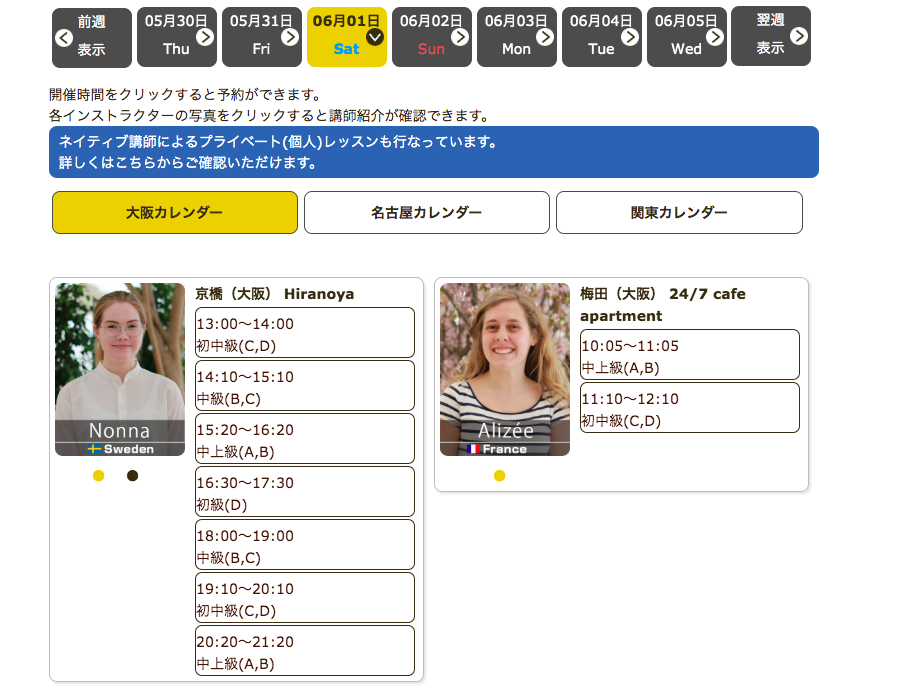Click the arrow icon on 05月30日 Thu
Viewport: 906px width, 698px height.
[x=205, y=37]
